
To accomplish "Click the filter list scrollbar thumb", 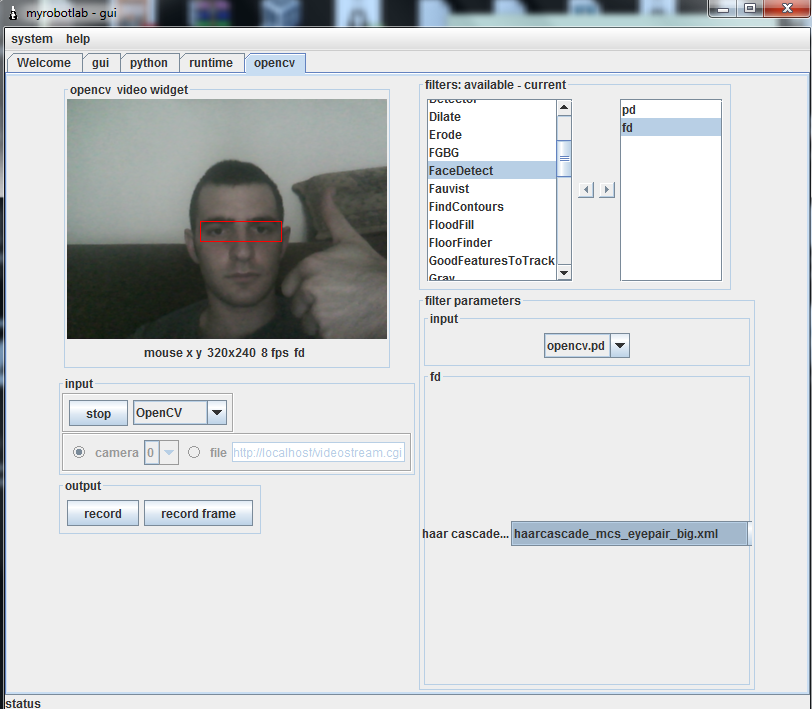I will (564, 158).
